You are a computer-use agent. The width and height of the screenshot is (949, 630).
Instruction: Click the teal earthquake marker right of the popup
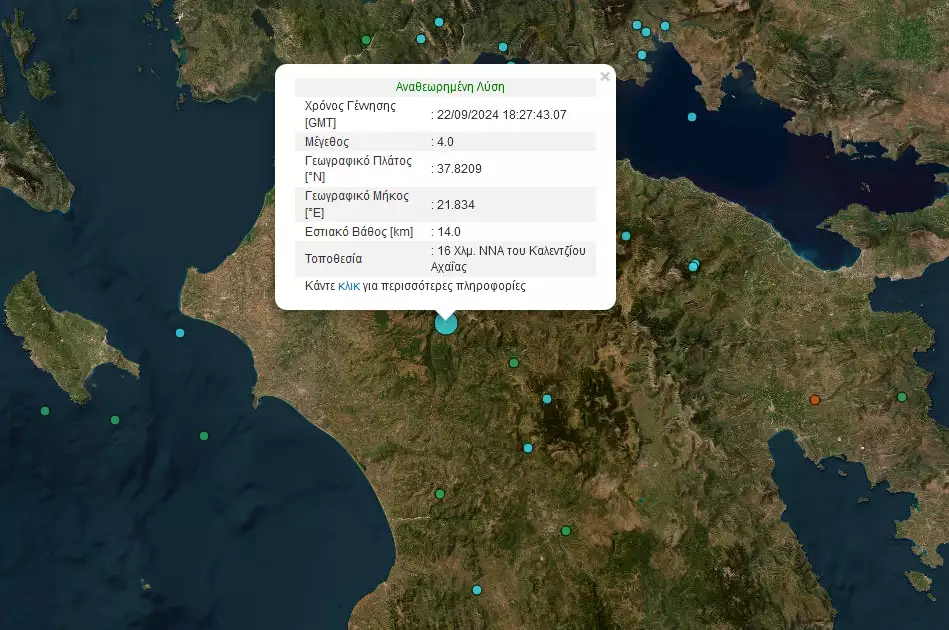tap(625, 237)
